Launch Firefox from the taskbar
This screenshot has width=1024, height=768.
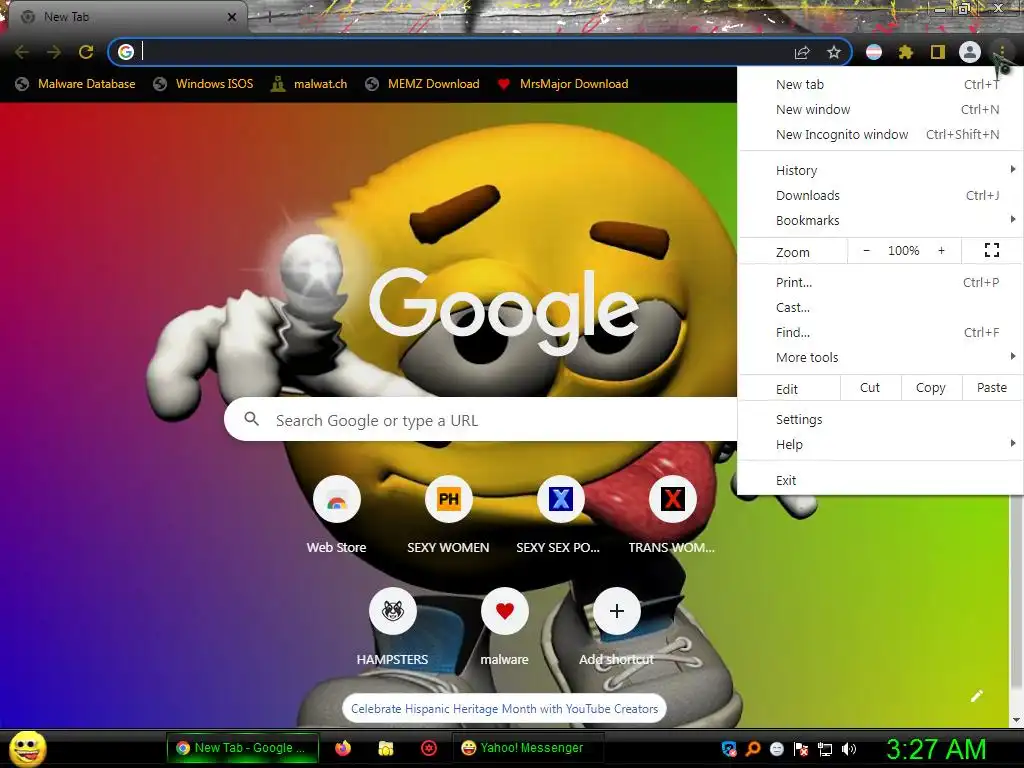click(343, 748)
